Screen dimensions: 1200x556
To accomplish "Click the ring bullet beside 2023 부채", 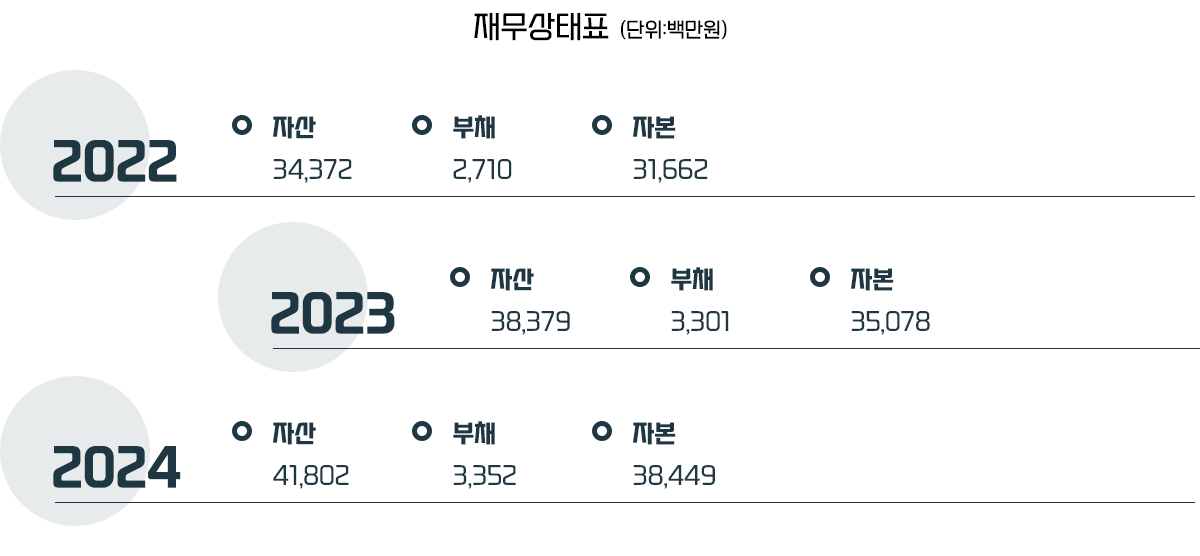I will point(640,276).
